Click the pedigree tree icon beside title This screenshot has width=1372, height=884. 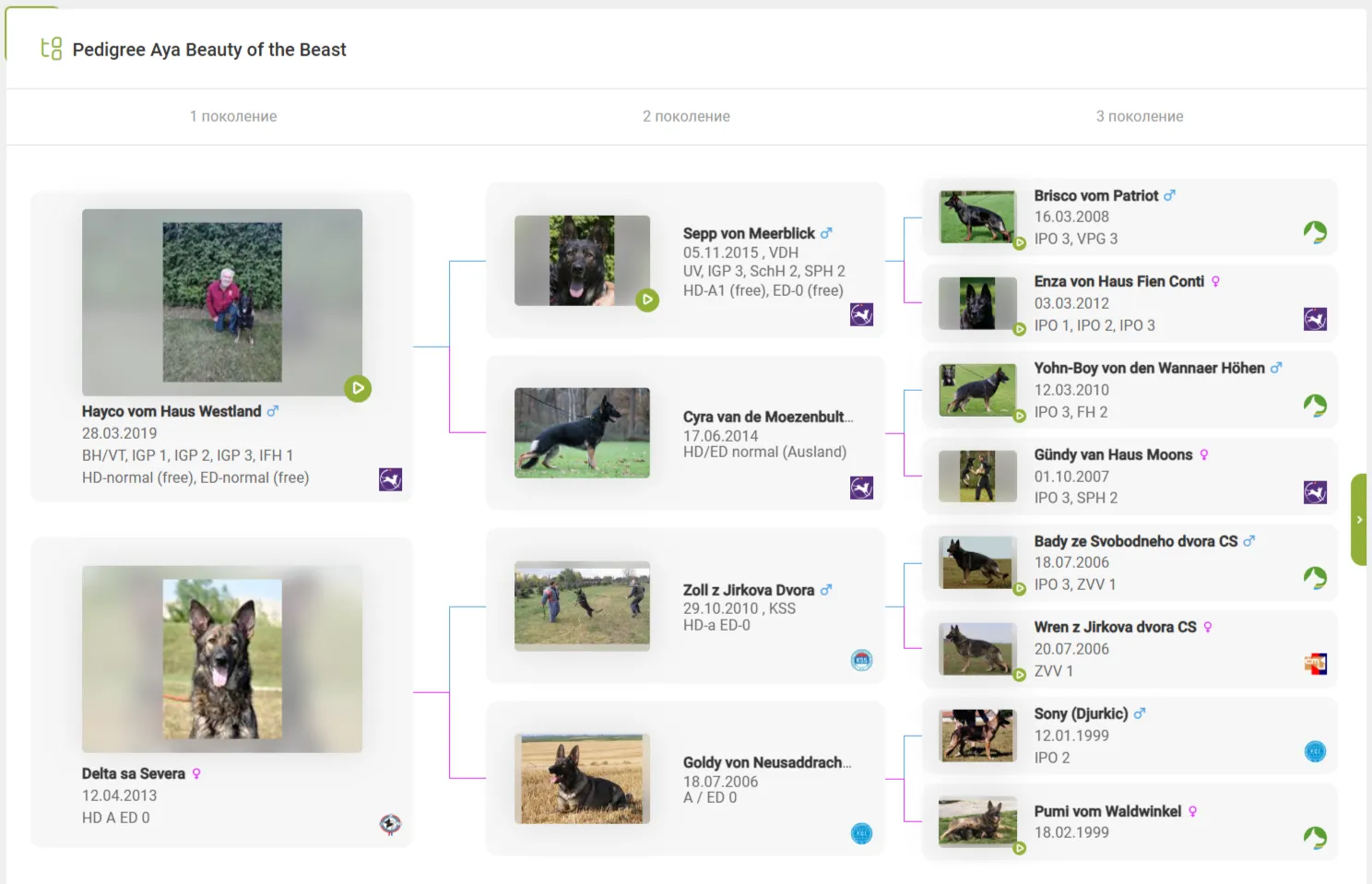point(52,49)
